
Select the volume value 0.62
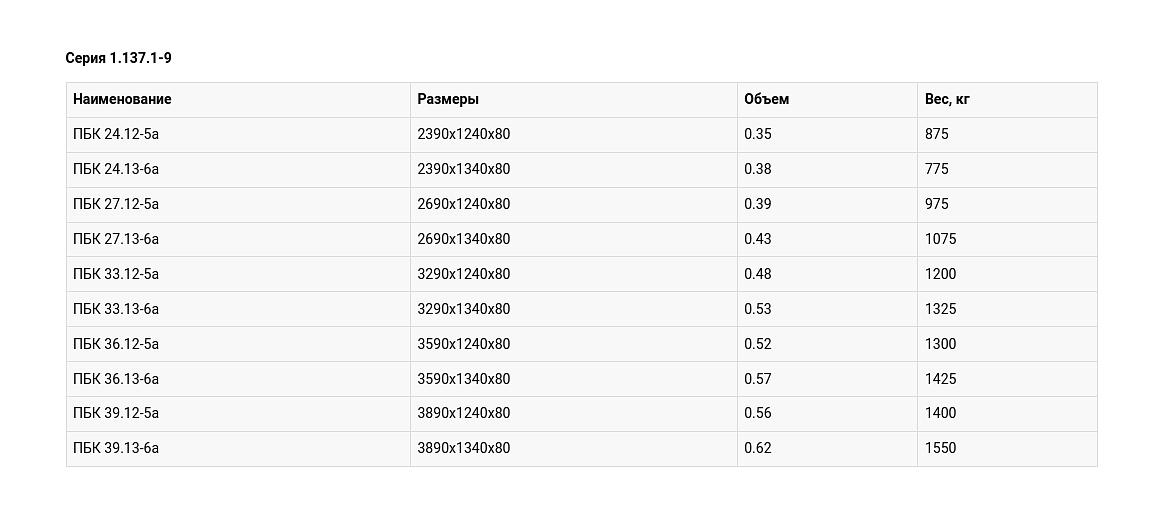(758, 448)
